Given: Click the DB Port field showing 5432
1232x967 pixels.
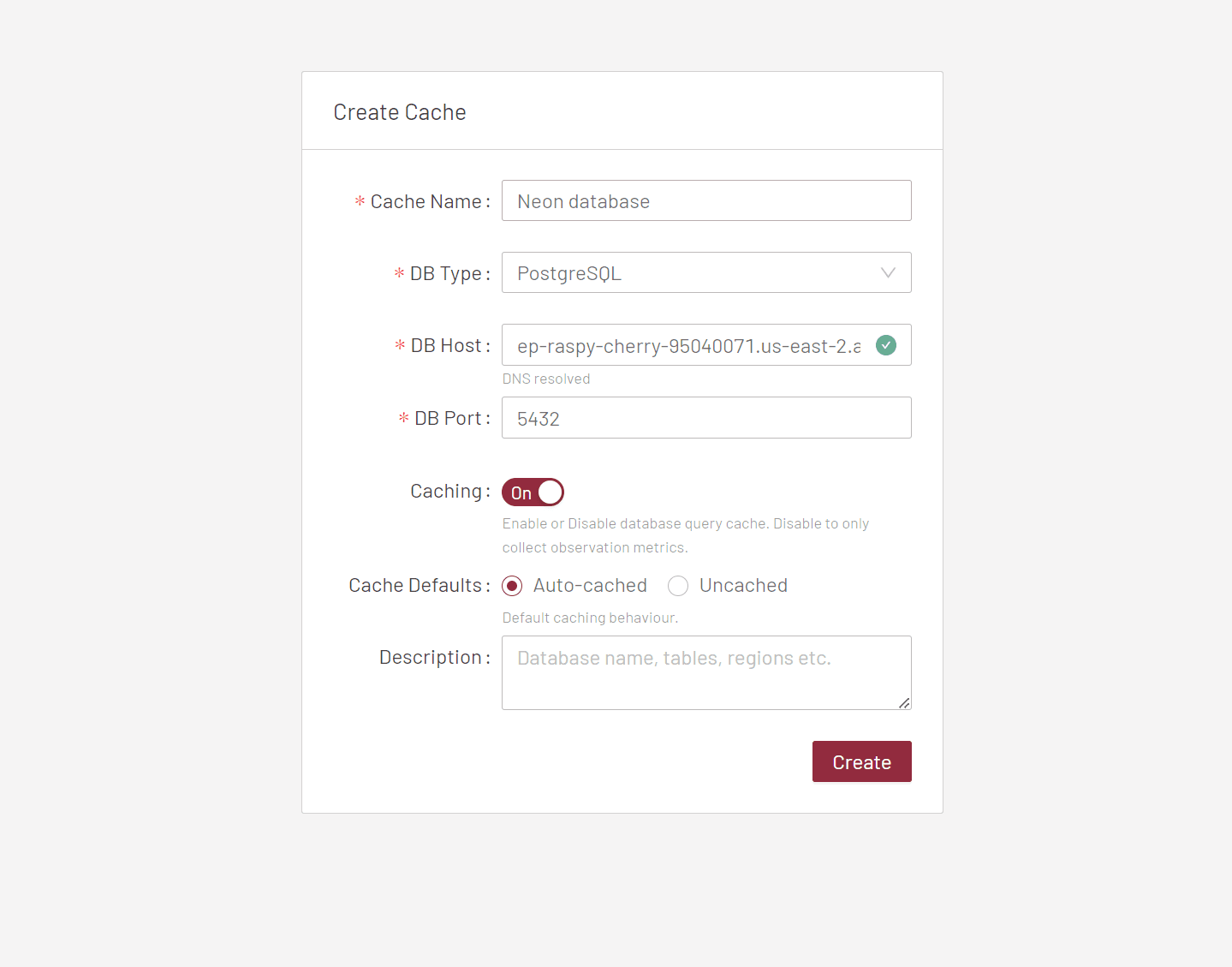Looking at the screenshot, I should click(x=705, y=418).
